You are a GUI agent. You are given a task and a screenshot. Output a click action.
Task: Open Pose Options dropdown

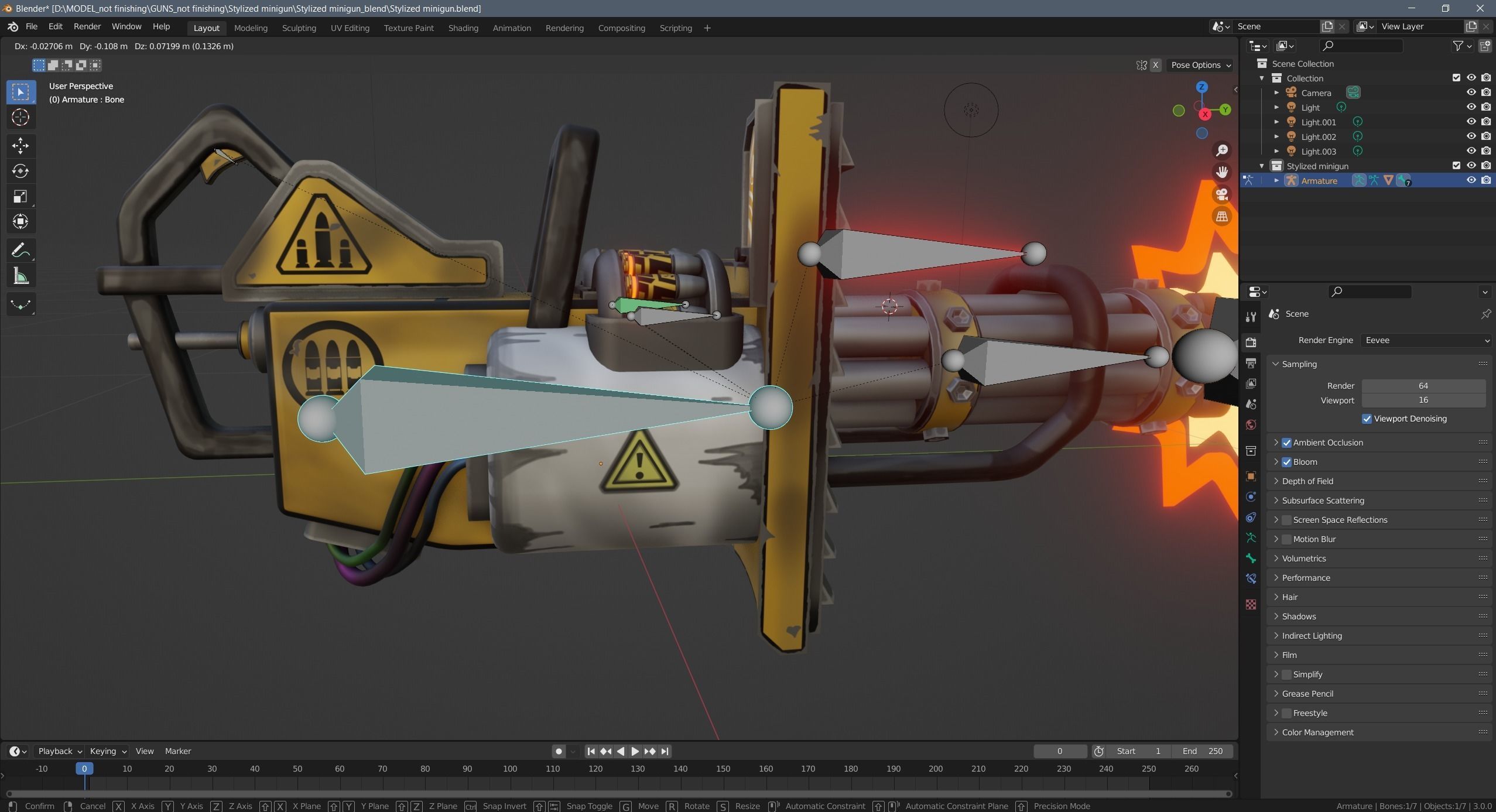(x=1201, y=65)
